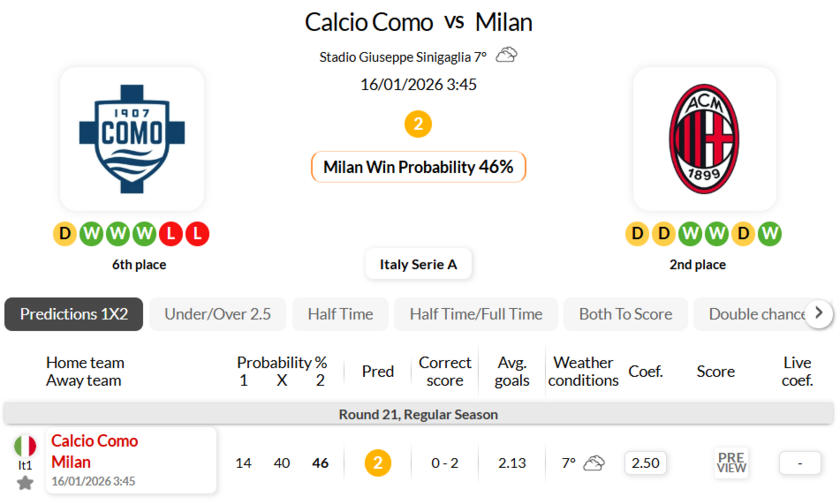Select the Both To Score tab
Viewport: 840px width, 504px height.
[625, 314]
